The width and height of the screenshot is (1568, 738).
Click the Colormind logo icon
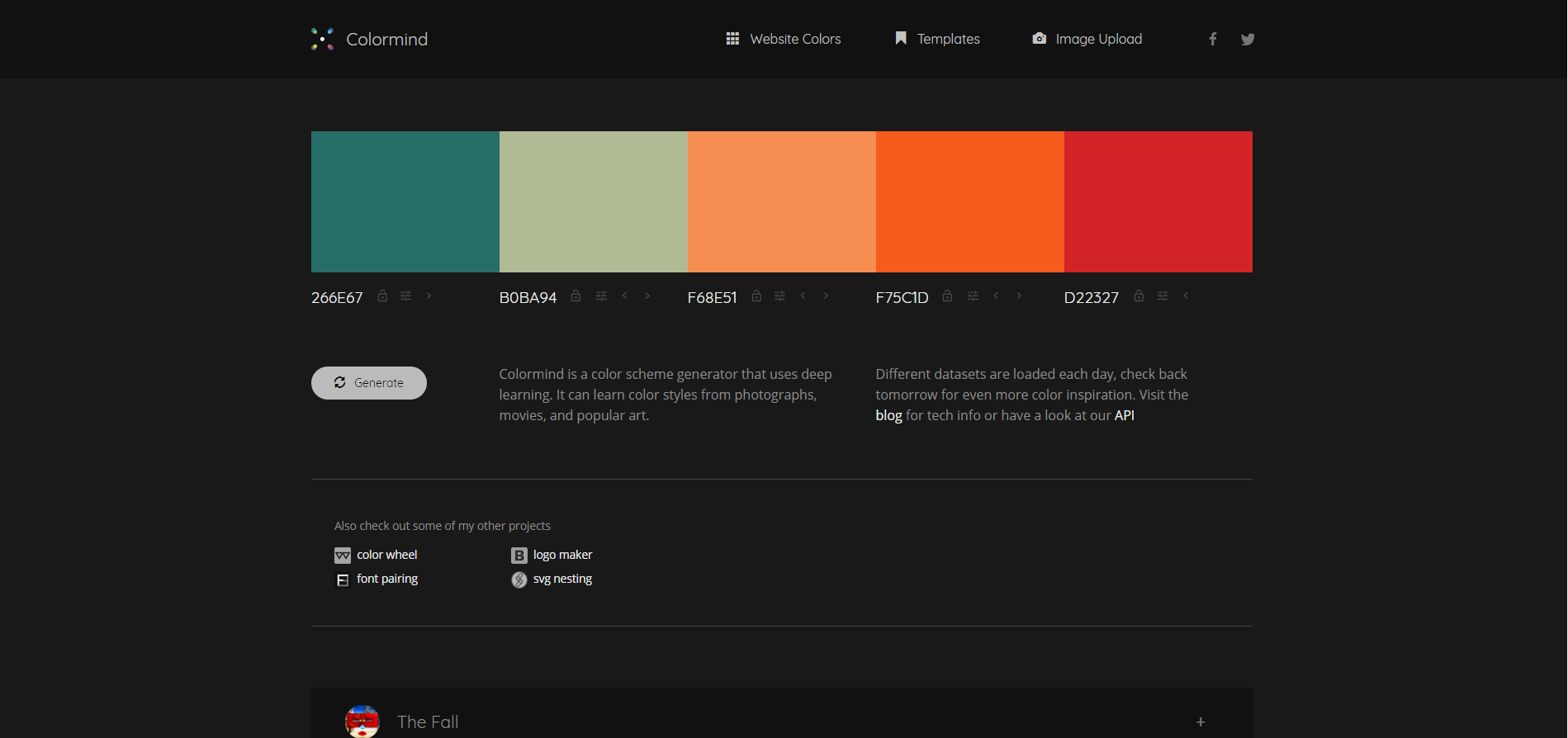[322, 39]
